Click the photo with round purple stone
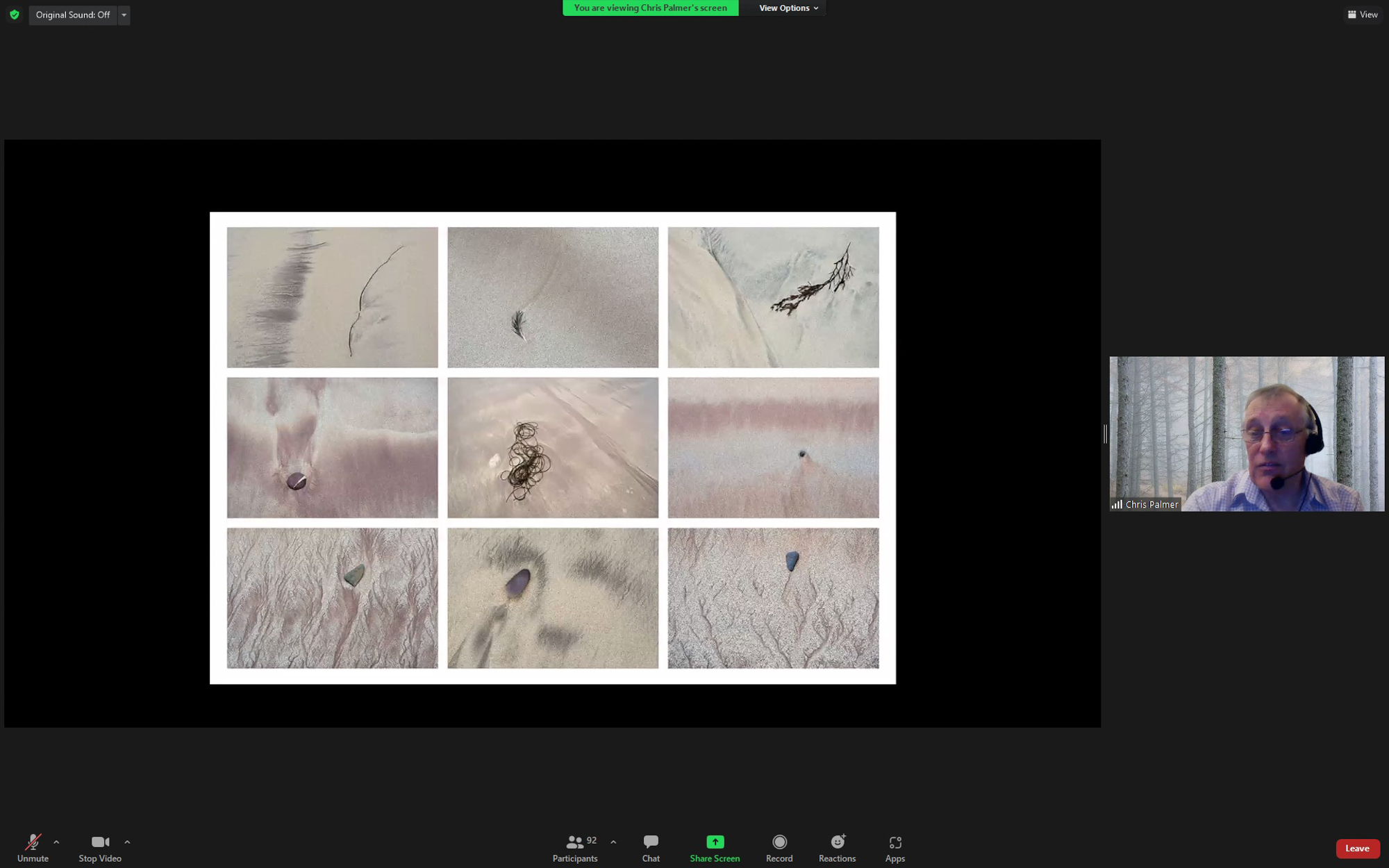Viewport: 1389px width, 868px height. point(333,448)
